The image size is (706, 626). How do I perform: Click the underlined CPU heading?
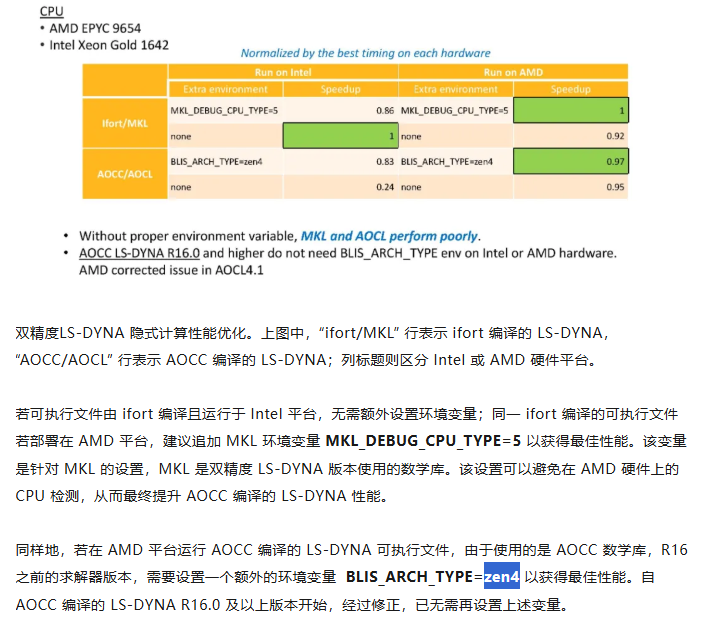(51, 11)
